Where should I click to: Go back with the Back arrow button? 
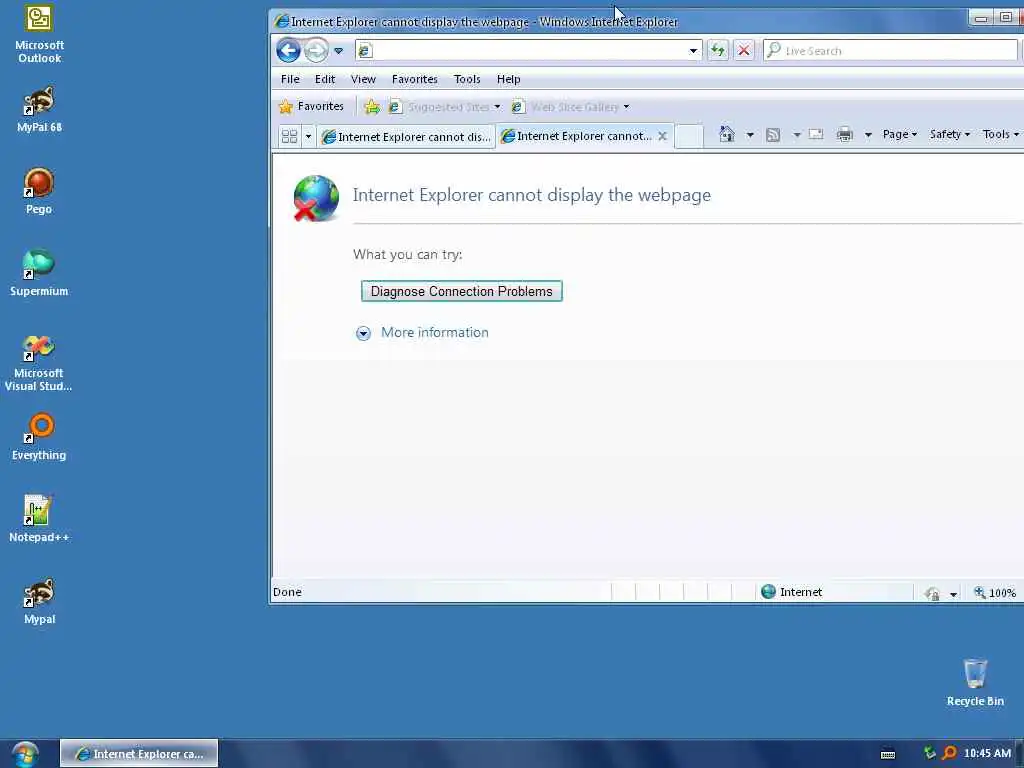[288, 50]
